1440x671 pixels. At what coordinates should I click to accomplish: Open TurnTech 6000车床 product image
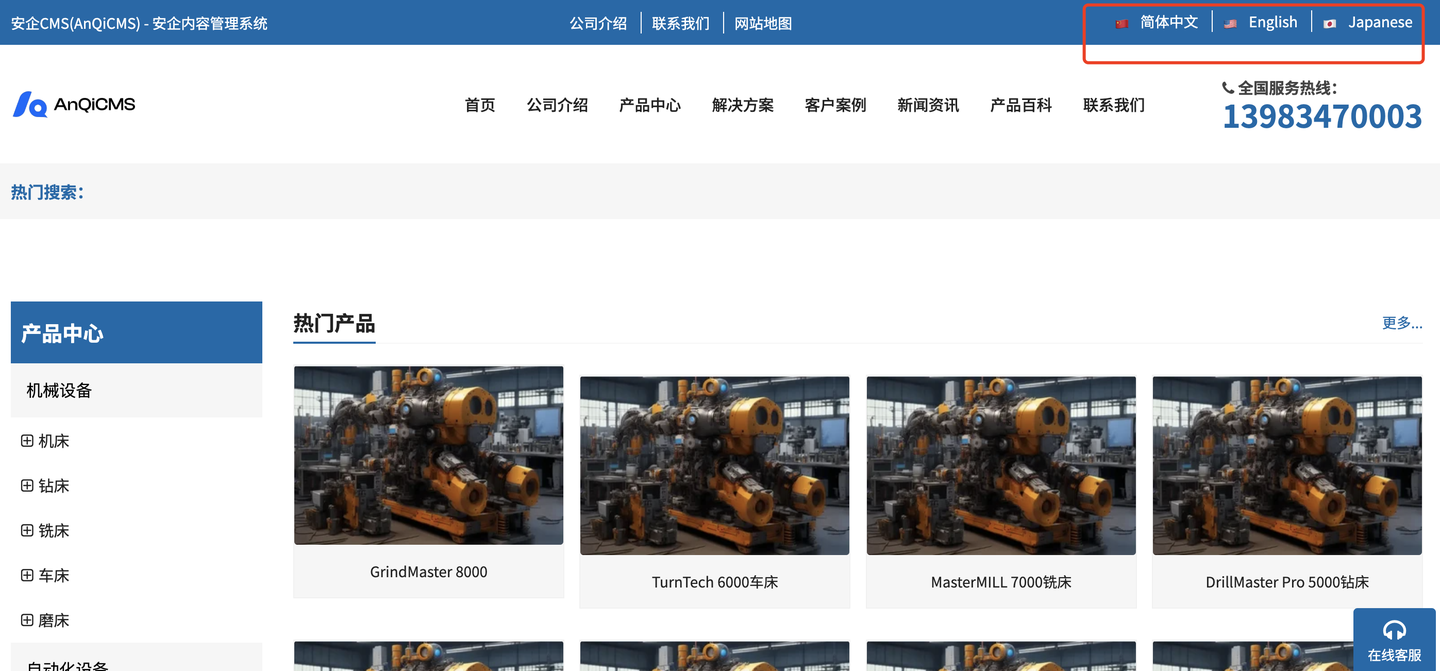715,465
